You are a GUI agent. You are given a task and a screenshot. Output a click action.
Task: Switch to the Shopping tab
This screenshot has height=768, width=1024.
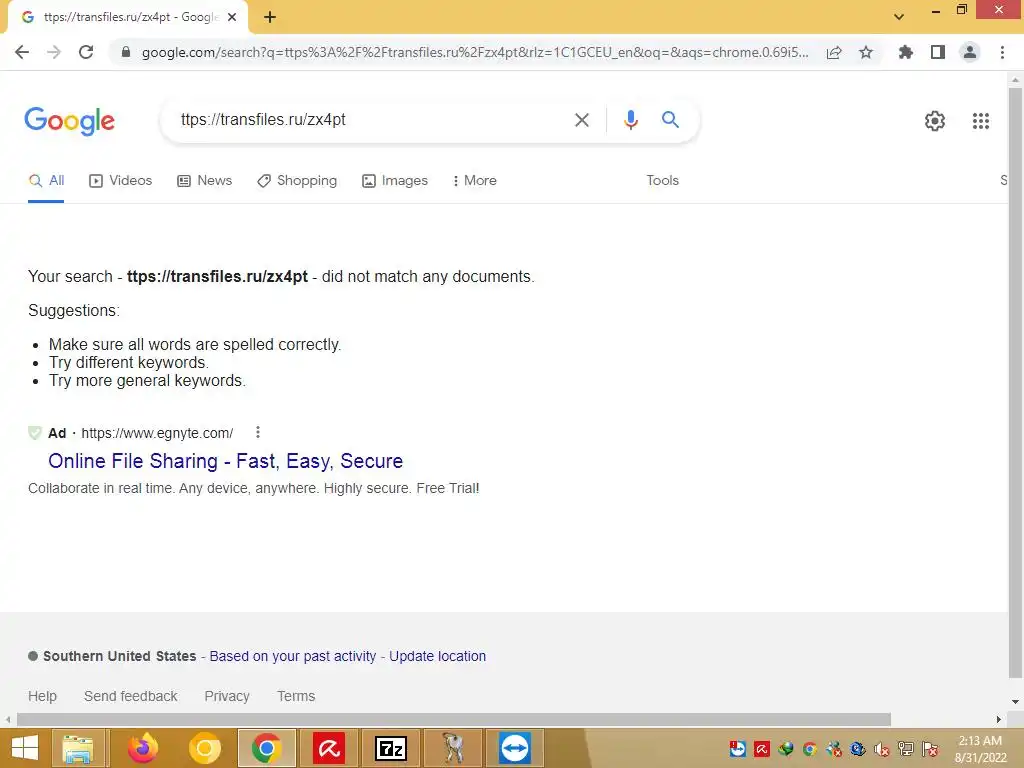click(x=297, y=181)
